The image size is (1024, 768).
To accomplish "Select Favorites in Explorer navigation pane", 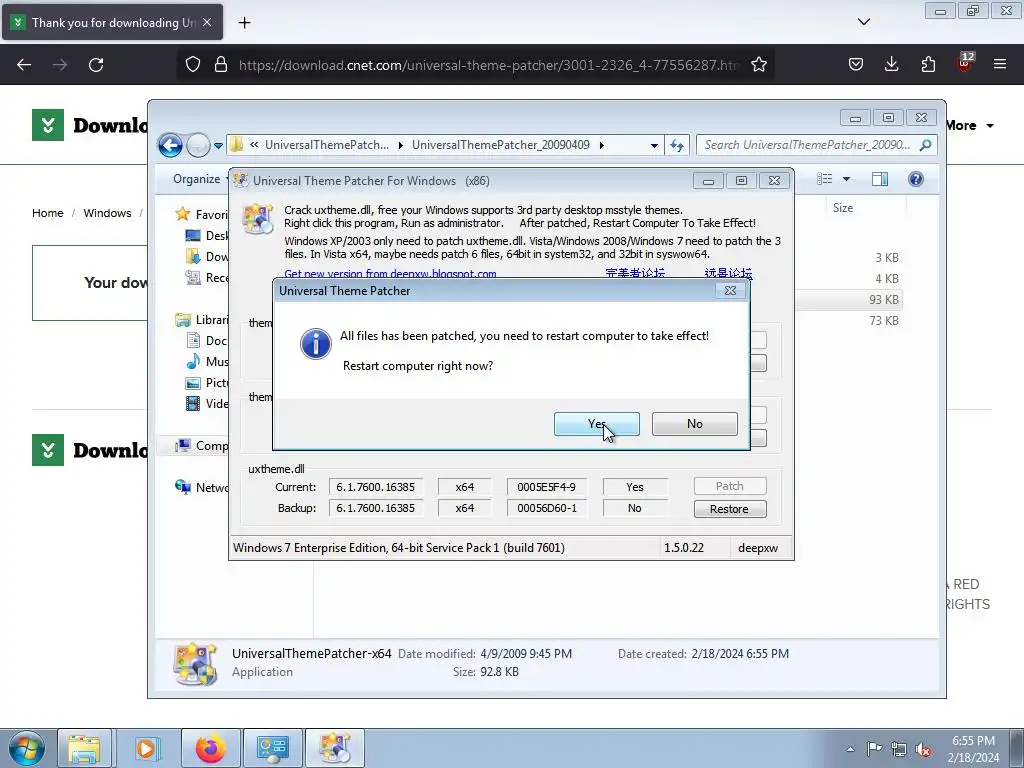I will (201, 214).
